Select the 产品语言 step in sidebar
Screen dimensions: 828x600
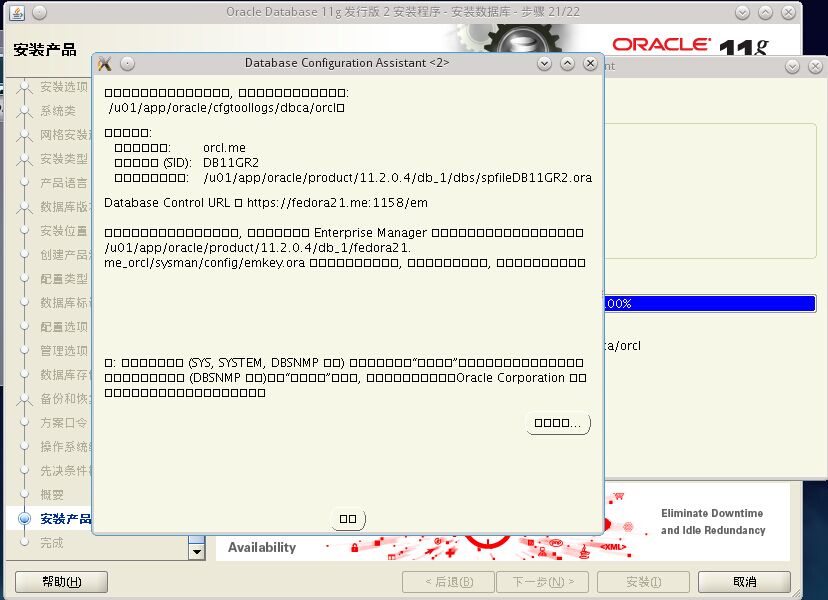pos(64,183)
